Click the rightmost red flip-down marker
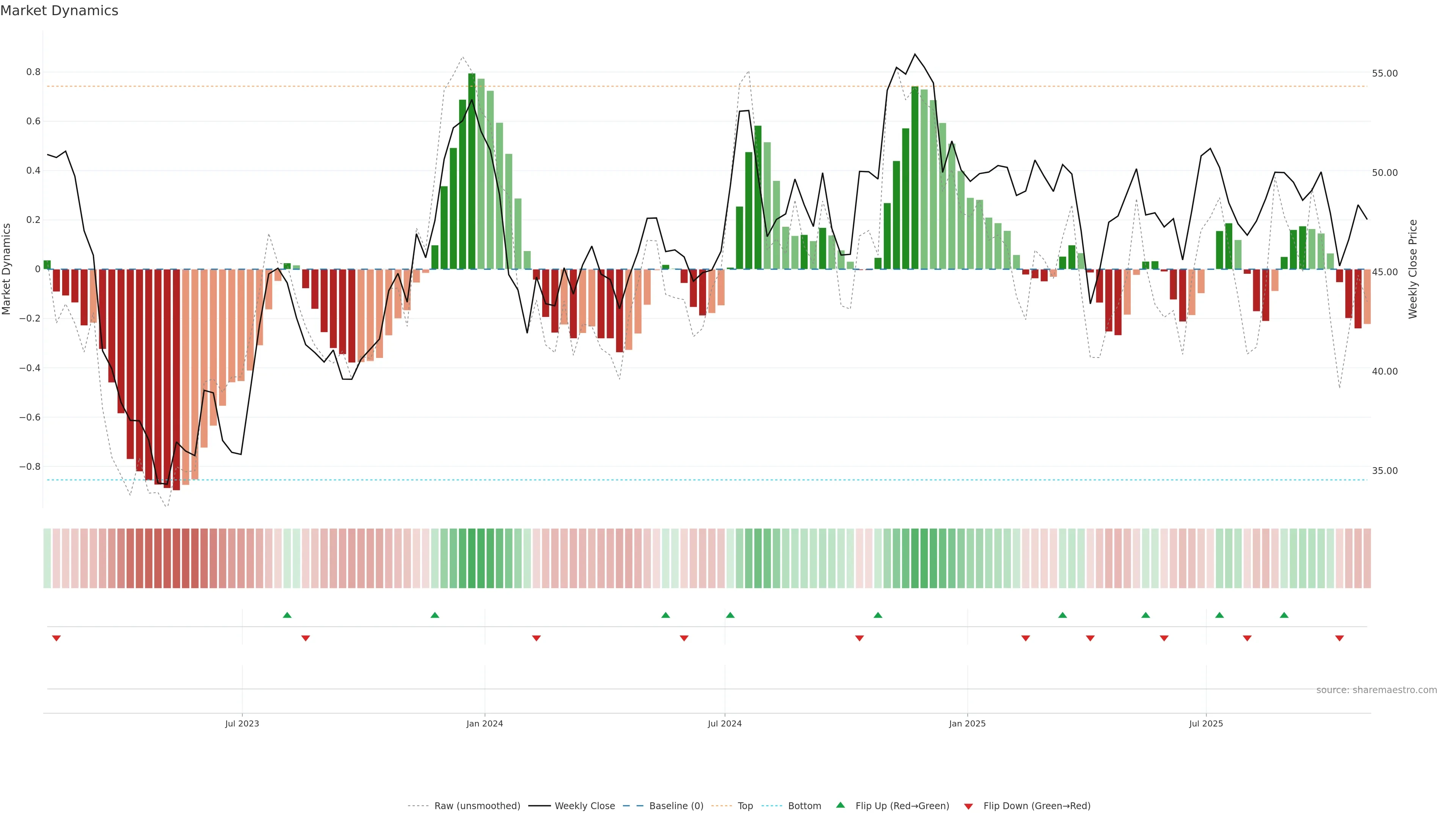The width and height of the screenshot is (1456, 819). click(1339, 638)
